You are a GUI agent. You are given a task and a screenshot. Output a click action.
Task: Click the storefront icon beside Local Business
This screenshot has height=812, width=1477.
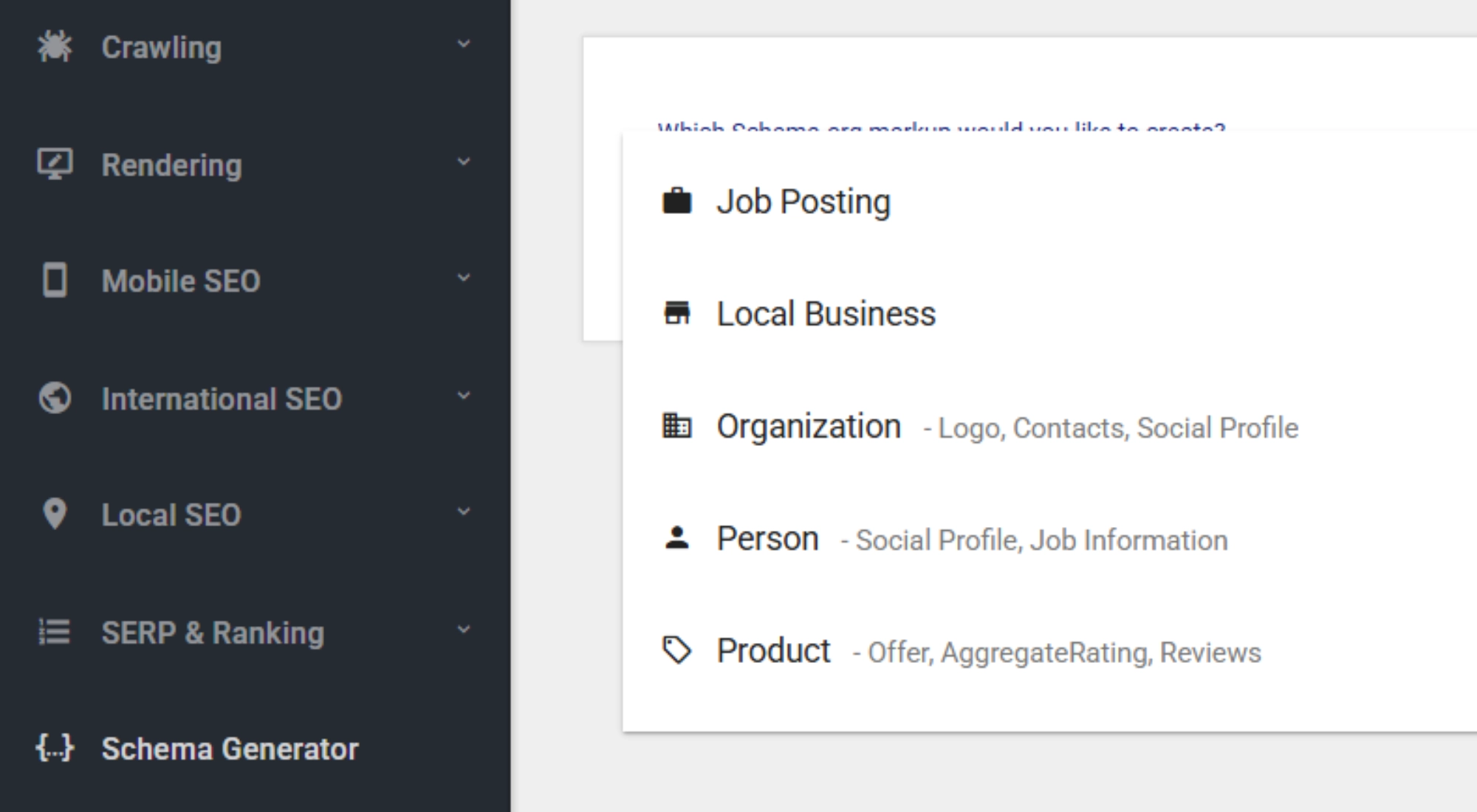pyautogui.click(x=677, y=313)
